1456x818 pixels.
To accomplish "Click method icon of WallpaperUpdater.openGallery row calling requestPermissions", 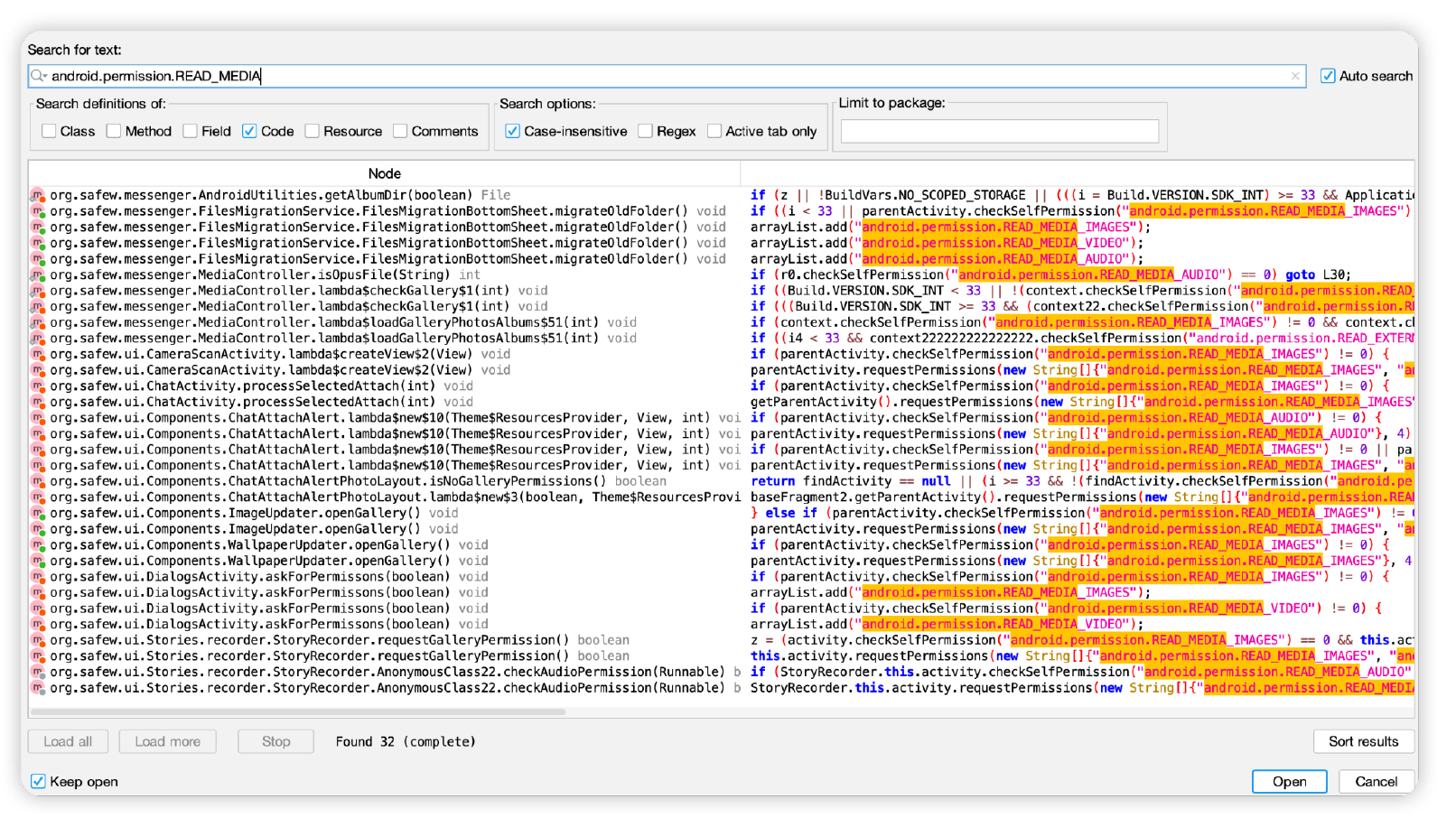I will coord(38,561).
